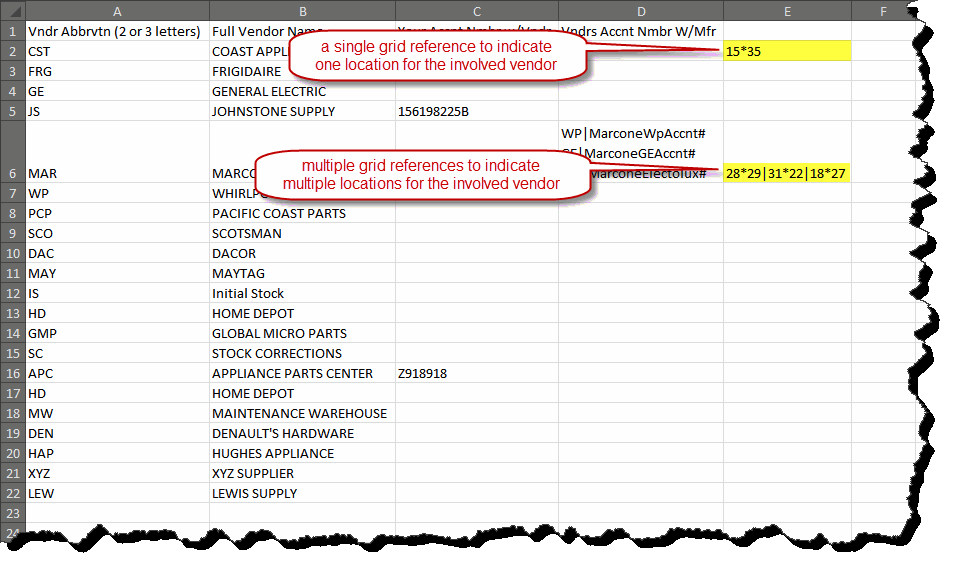Select the Initial Stock cell
The height and width of the screenshot is (568, 953).
coord(303,293)
